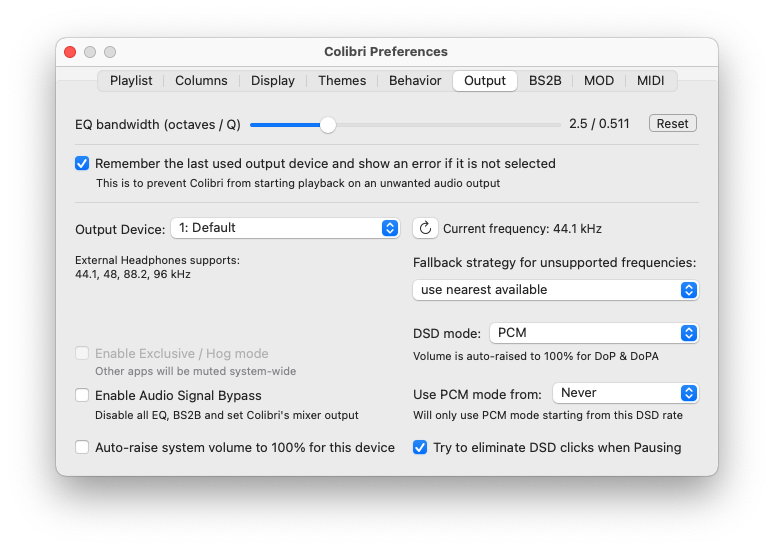The image size is (774, 550).
Task: Click the refresh frequency icon button
Action: pos(425,229)
